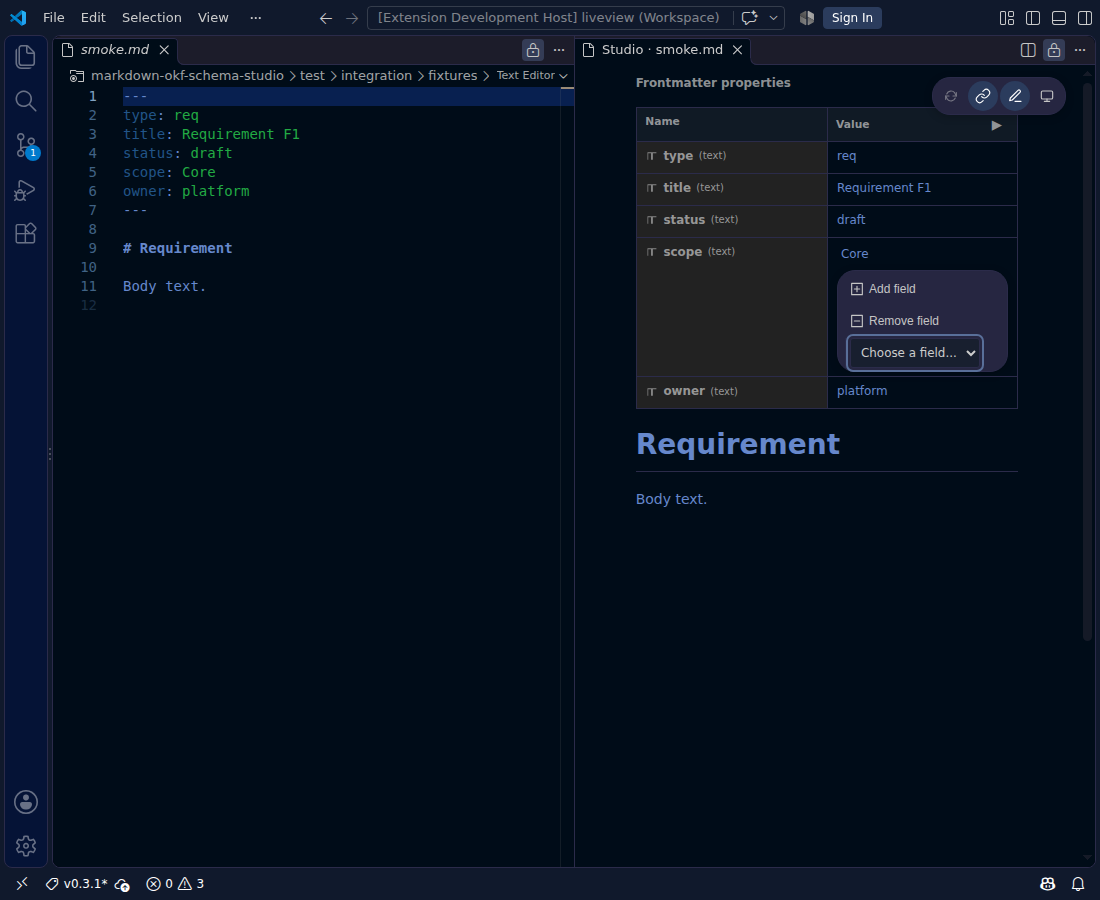The image size is (1100, 900).
Task: Open the Copilot chat icon in the title bar
Action: point(749,18)
